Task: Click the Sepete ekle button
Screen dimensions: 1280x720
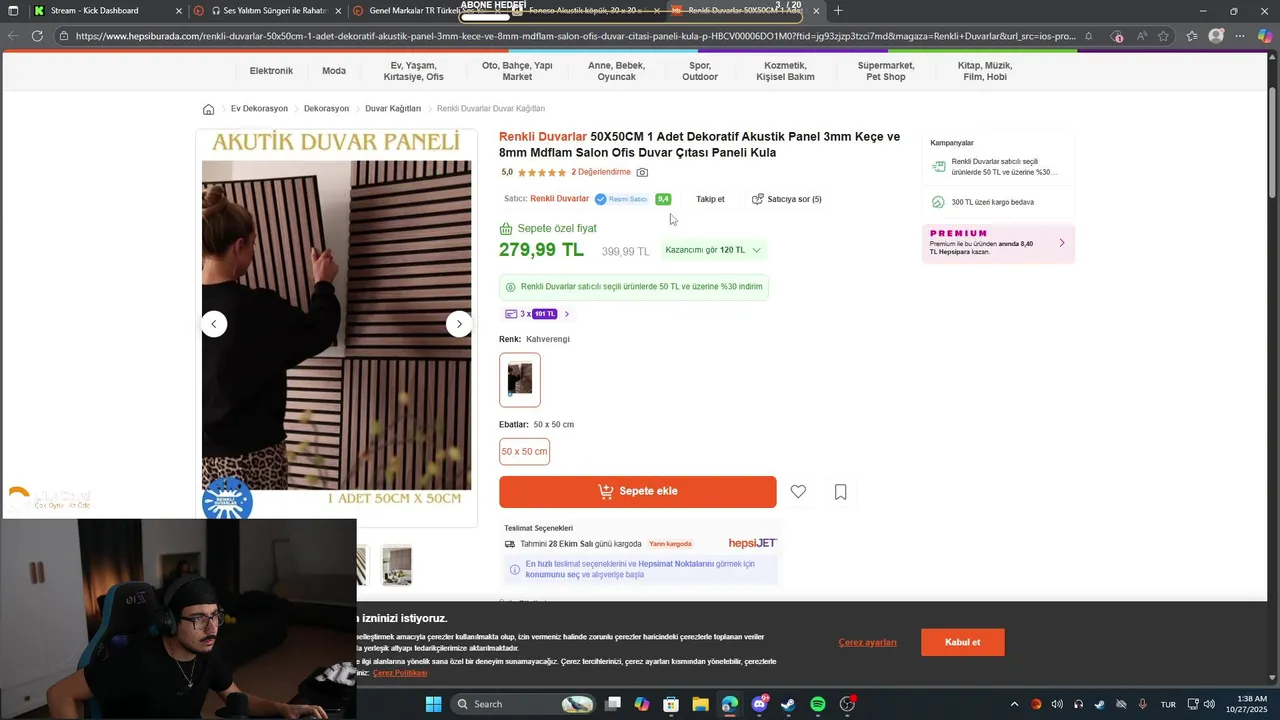Action: (638, 491)
